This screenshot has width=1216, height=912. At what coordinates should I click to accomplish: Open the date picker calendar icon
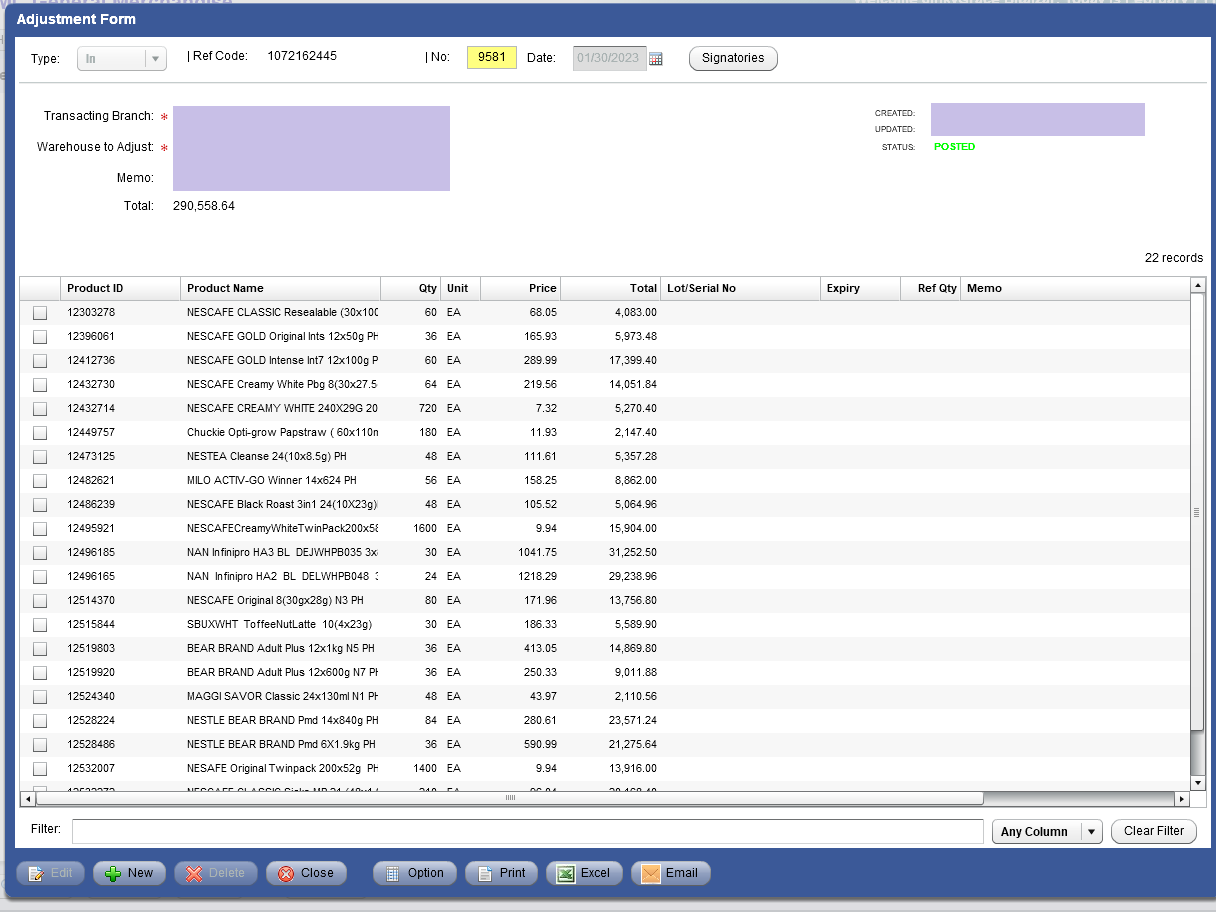[656, 59]
